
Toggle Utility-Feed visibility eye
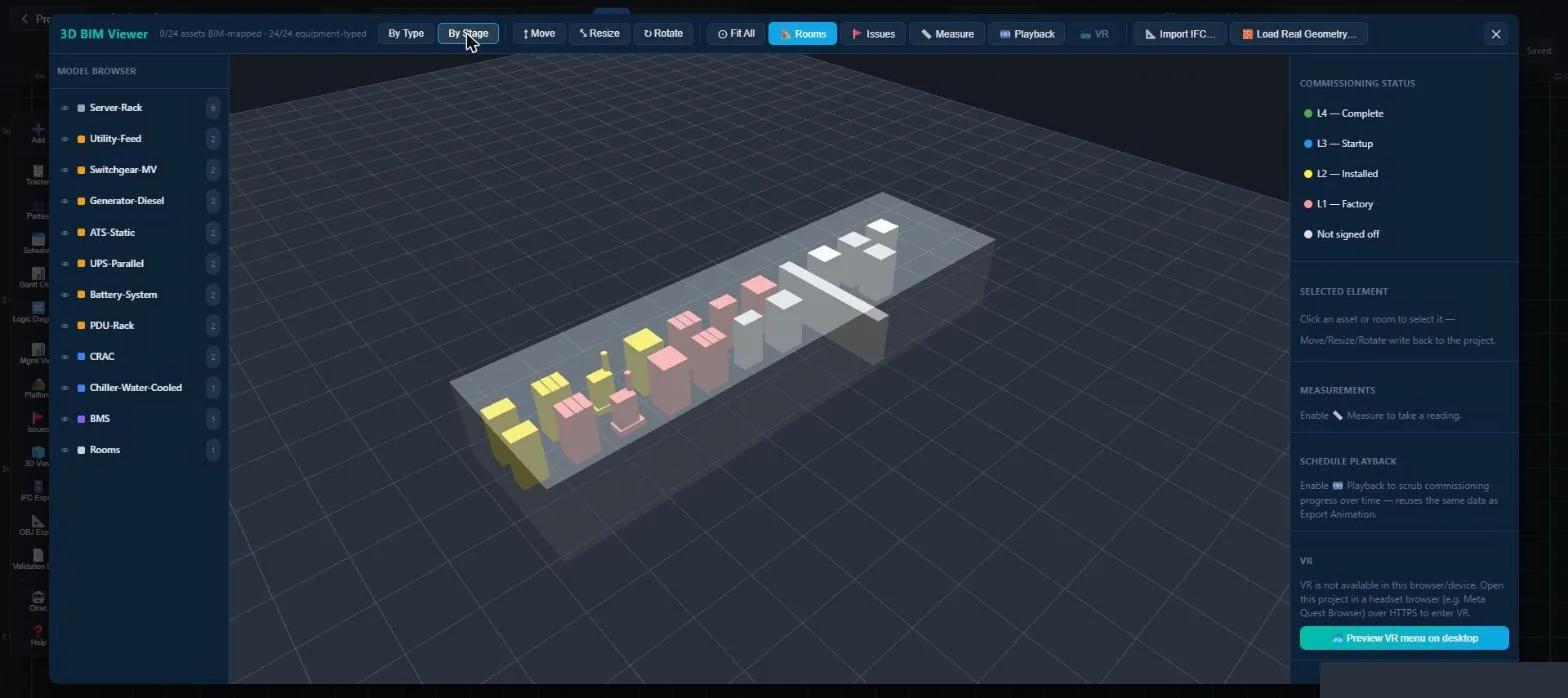coord(65,139)
